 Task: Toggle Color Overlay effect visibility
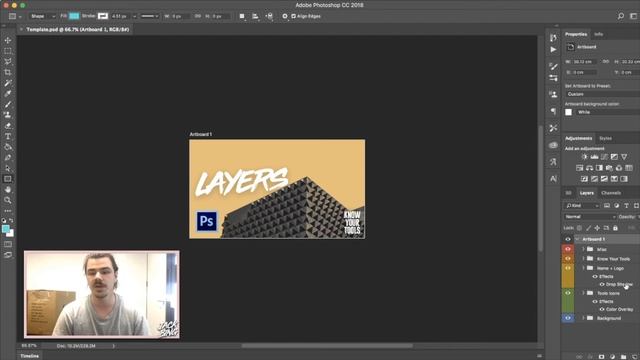pos(602,309)
